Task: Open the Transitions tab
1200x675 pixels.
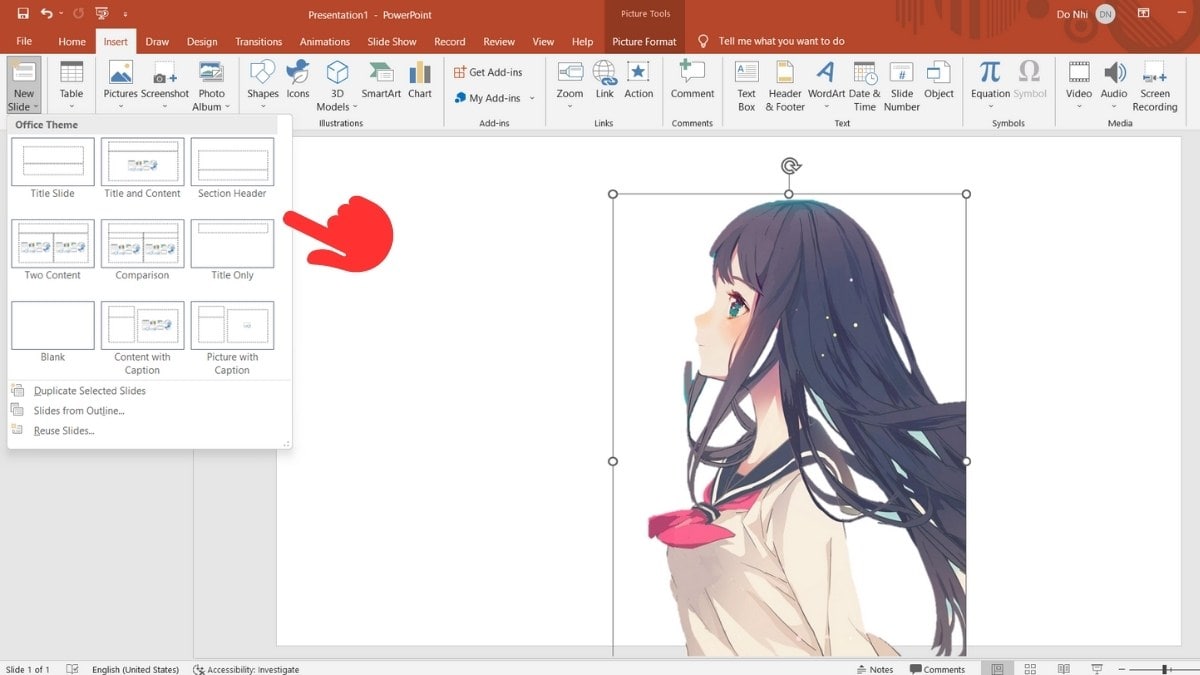Action: [259, 42]
